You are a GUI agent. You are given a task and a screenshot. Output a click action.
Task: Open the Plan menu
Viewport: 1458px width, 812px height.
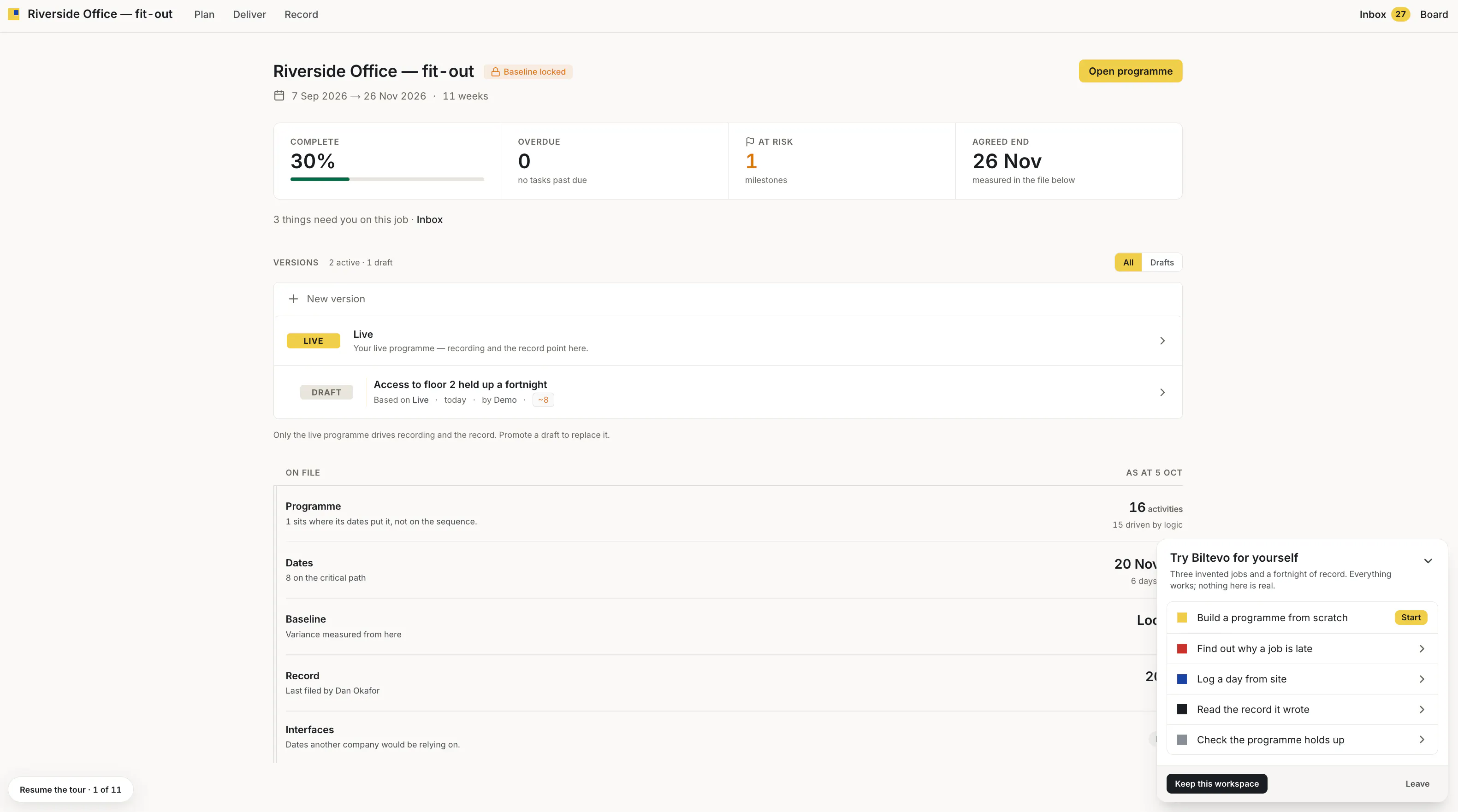204,15
